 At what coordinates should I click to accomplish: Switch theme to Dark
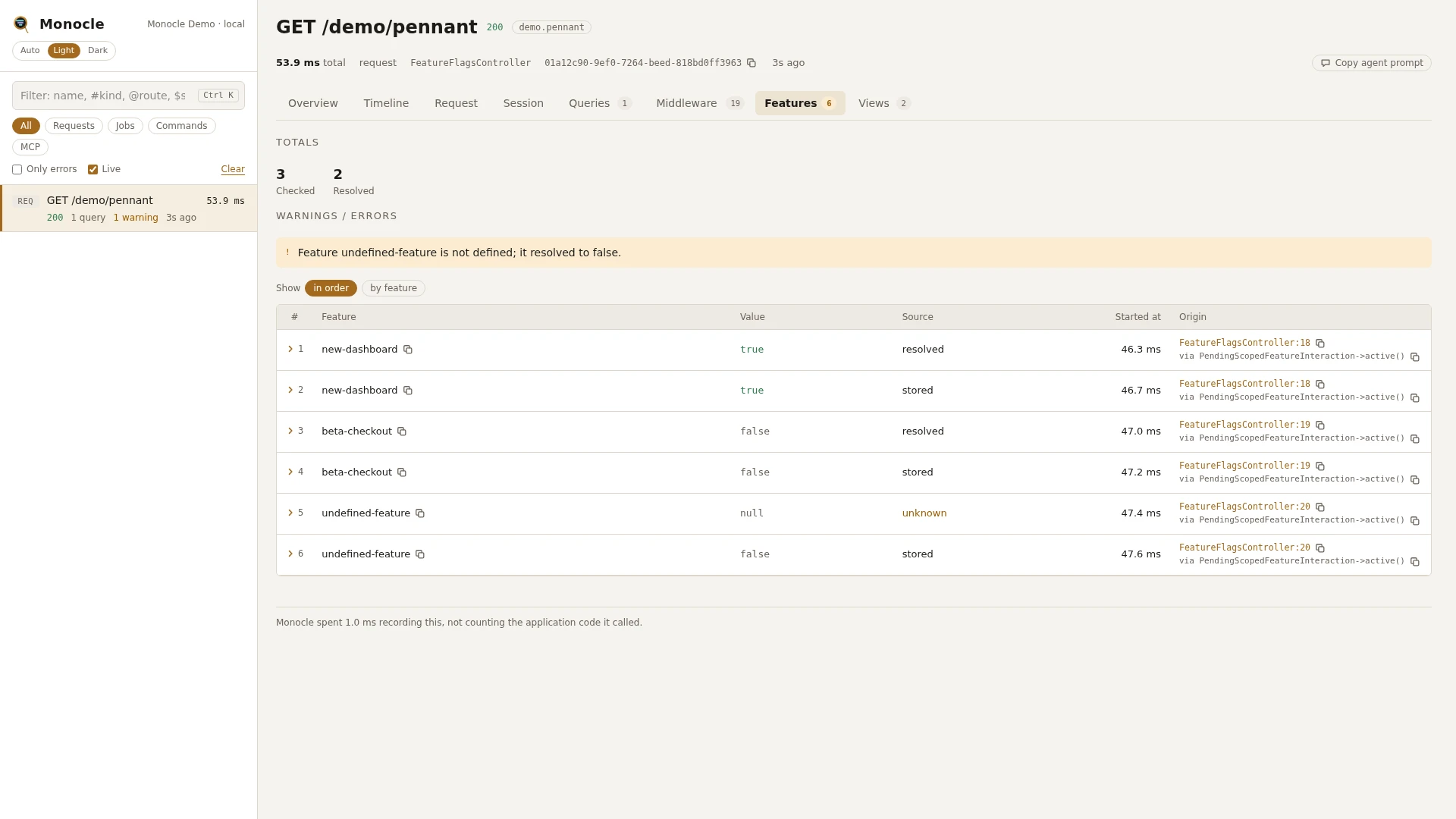pyautogui.click(x=98, y=51)
